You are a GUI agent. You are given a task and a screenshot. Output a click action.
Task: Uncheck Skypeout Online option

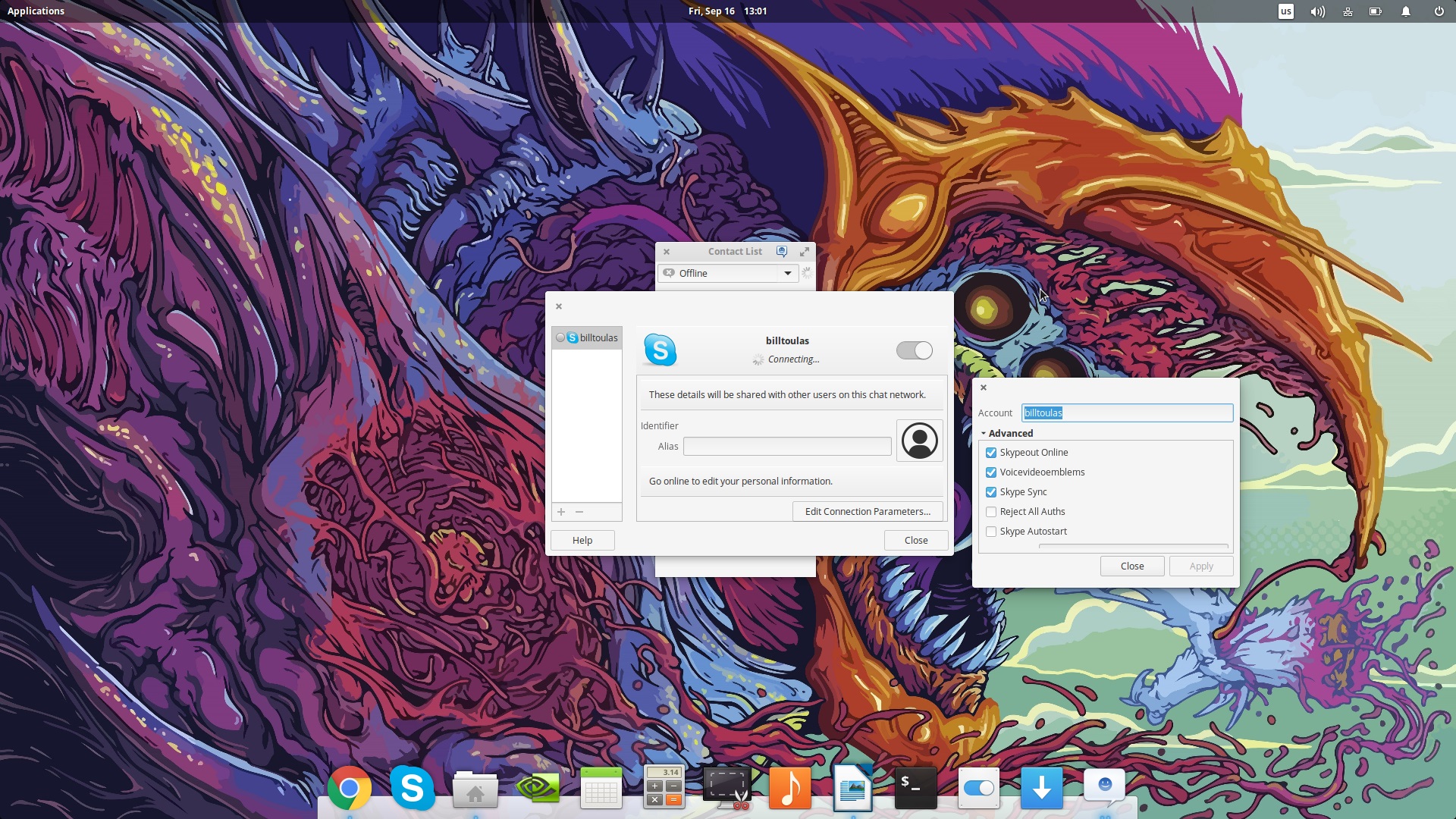(x=991, y=453)
